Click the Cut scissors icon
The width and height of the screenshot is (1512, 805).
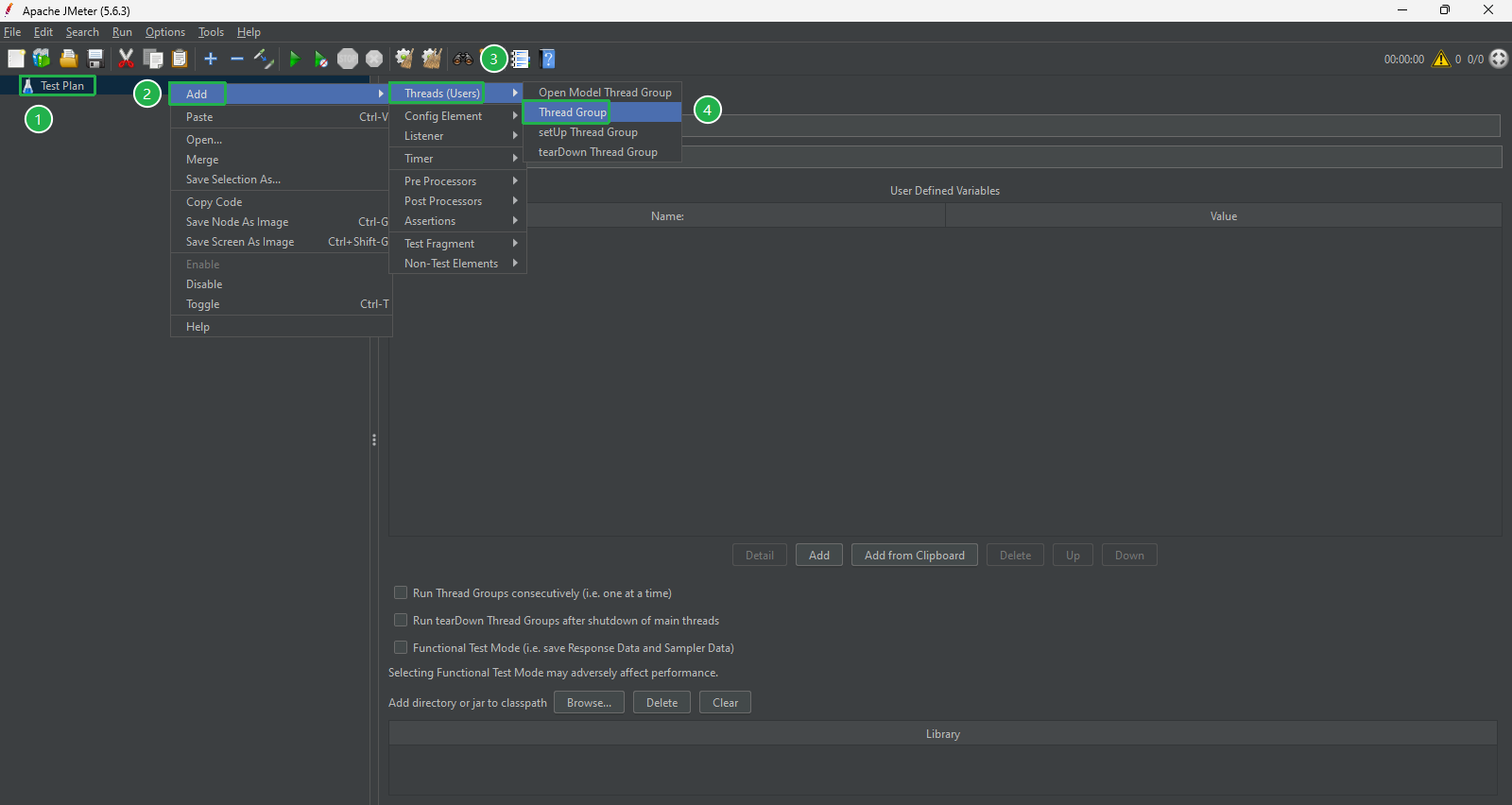[x=126, y=59]
